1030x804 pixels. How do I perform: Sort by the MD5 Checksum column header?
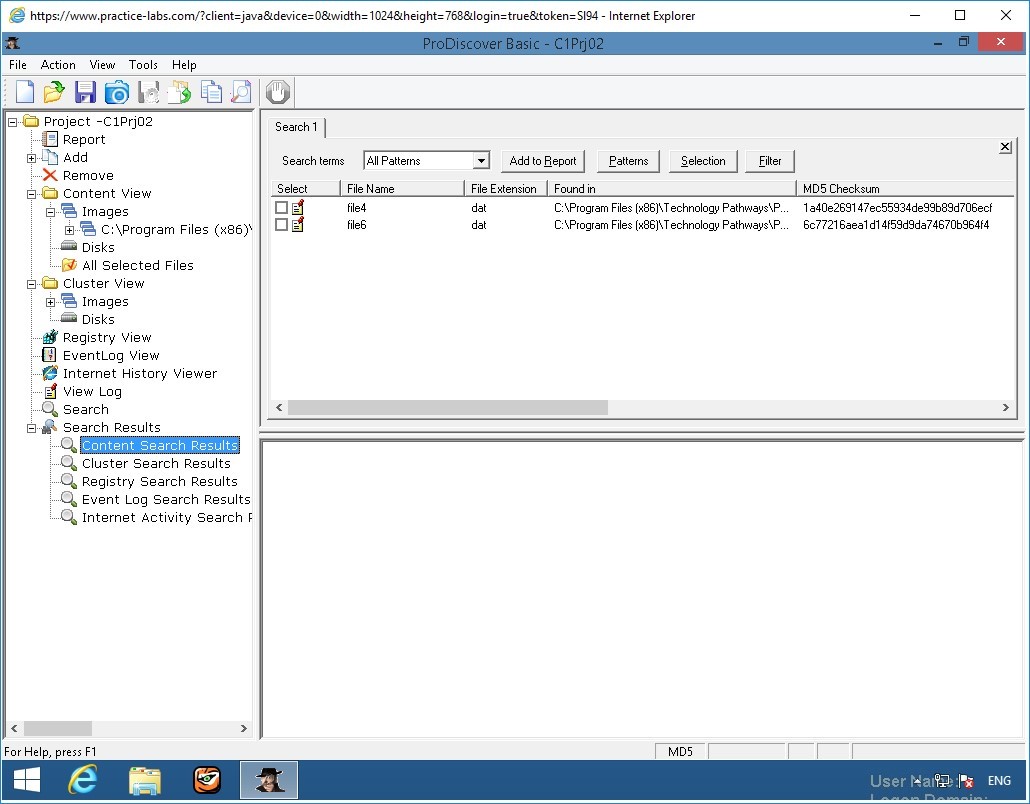coord(905,189)
